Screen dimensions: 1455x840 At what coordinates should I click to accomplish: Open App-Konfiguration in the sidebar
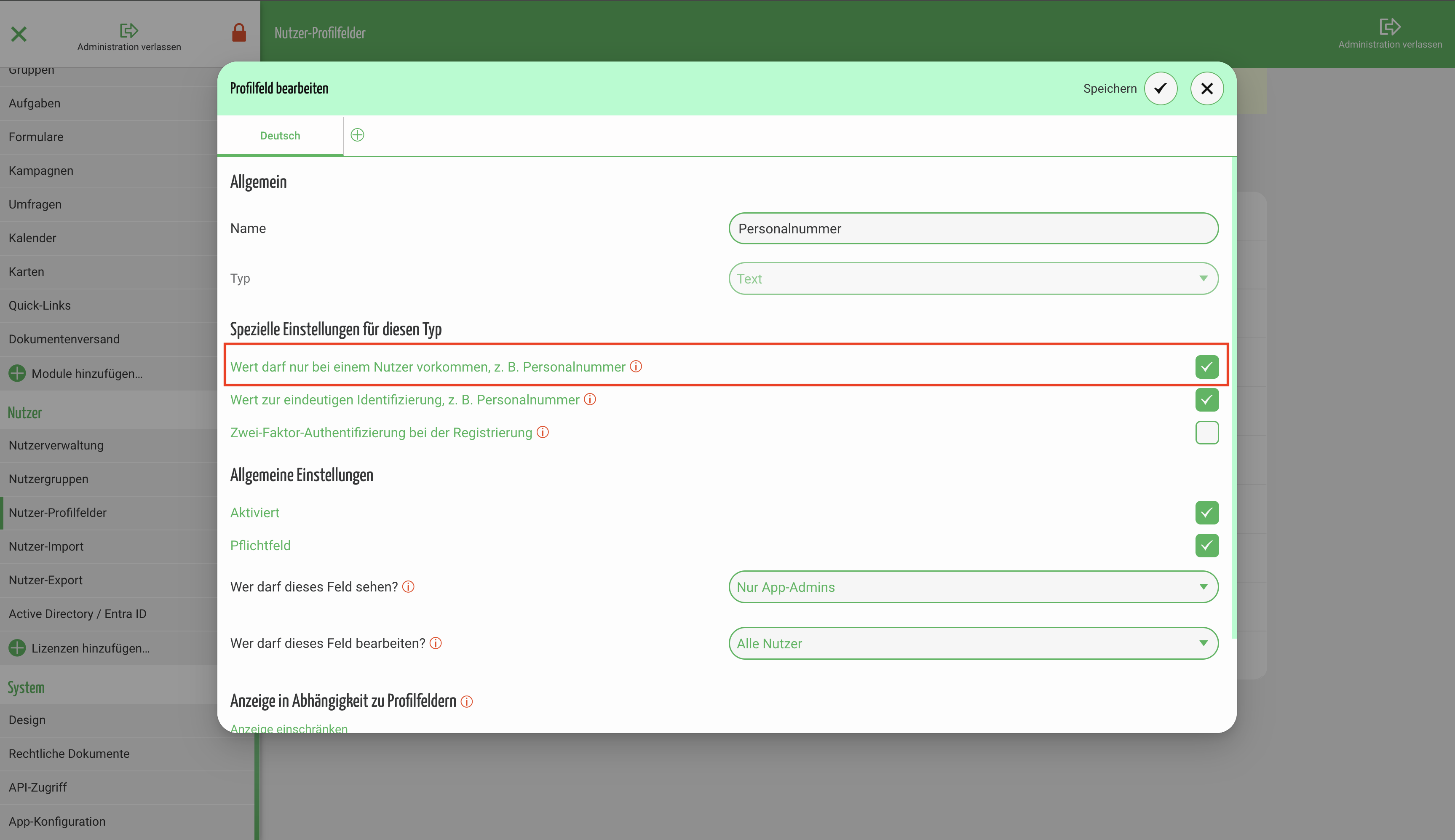[127, 821]
